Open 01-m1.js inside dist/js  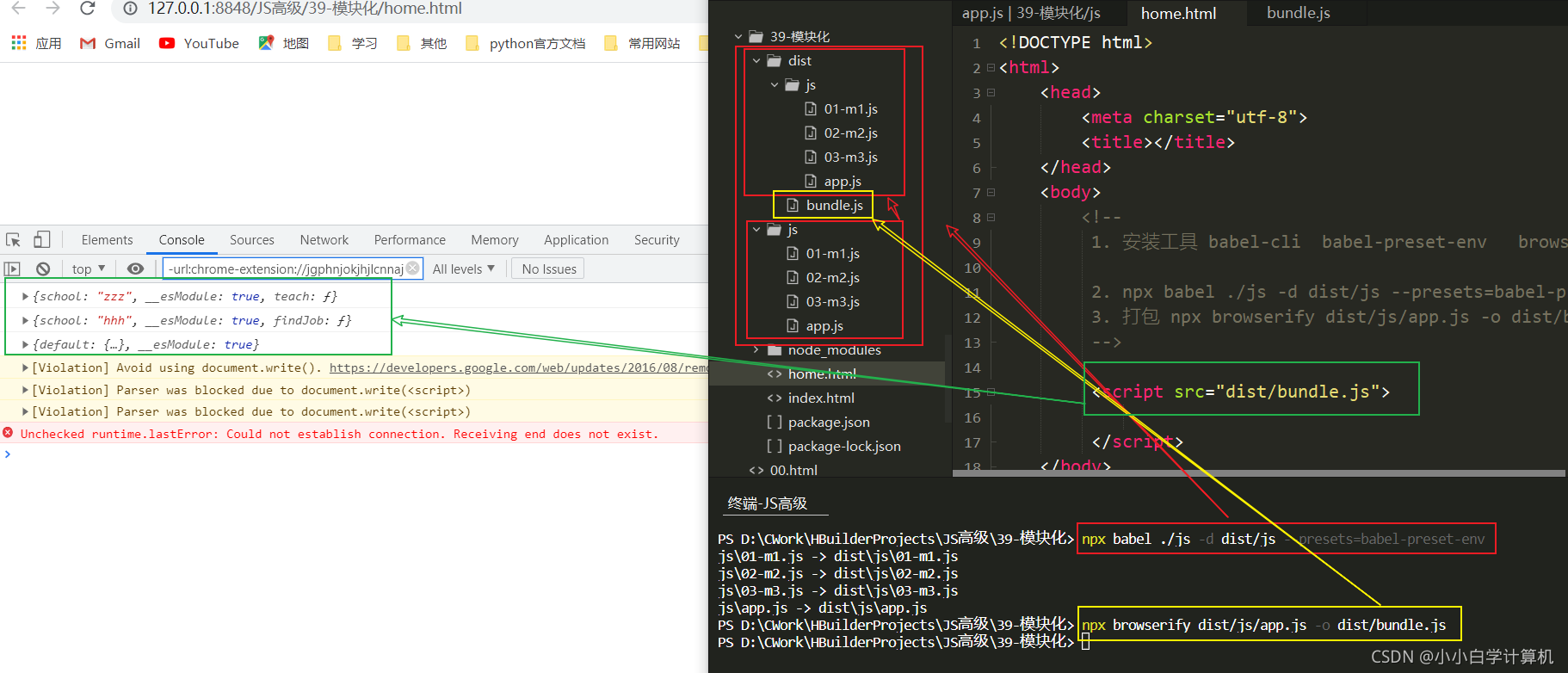pyautogui.click(x=841, y=108)
